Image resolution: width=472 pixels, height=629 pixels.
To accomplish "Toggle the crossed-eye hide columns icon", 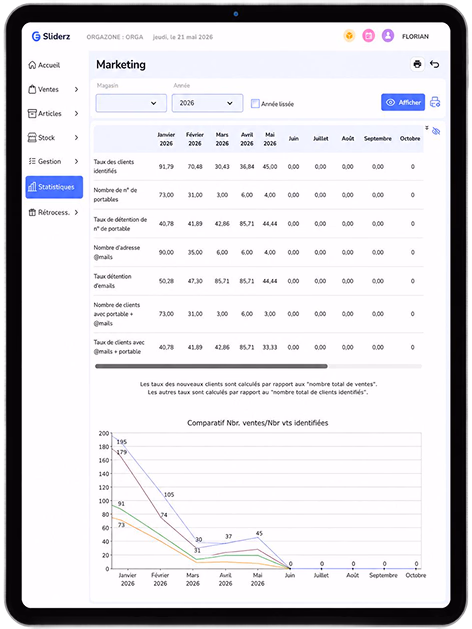I will [436, 131].
